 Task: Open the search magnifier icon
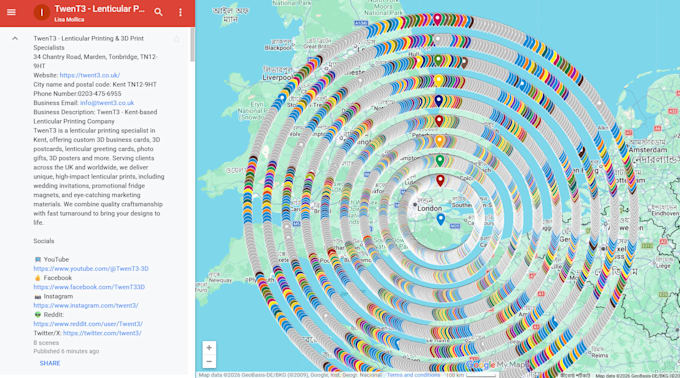158,12
